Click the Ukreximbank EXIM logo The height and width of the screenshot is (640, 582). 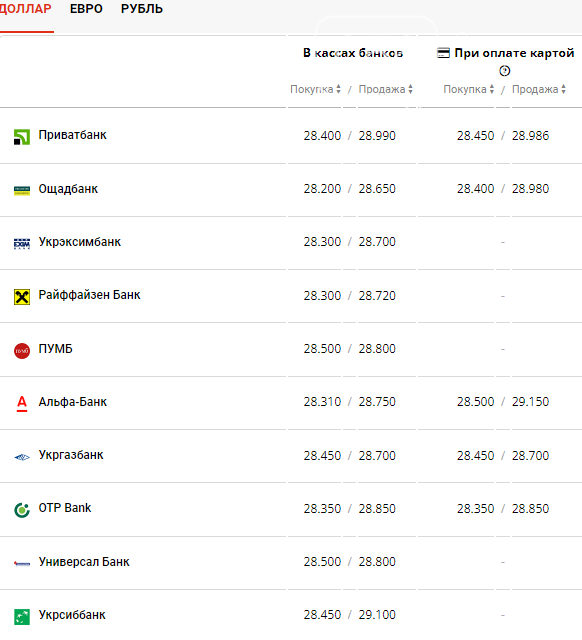[x=22, y=244]
